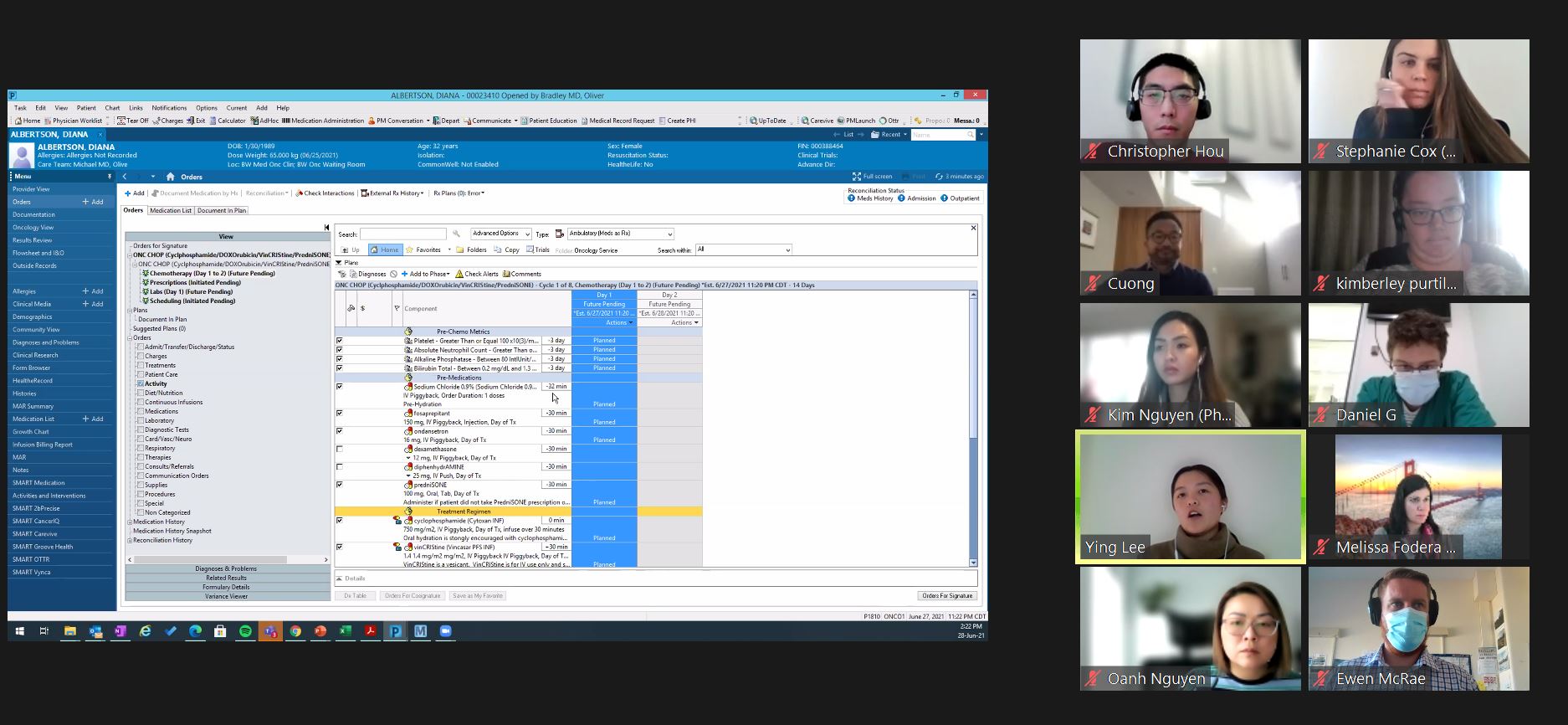Open Related Results panel button

(227, 578)
